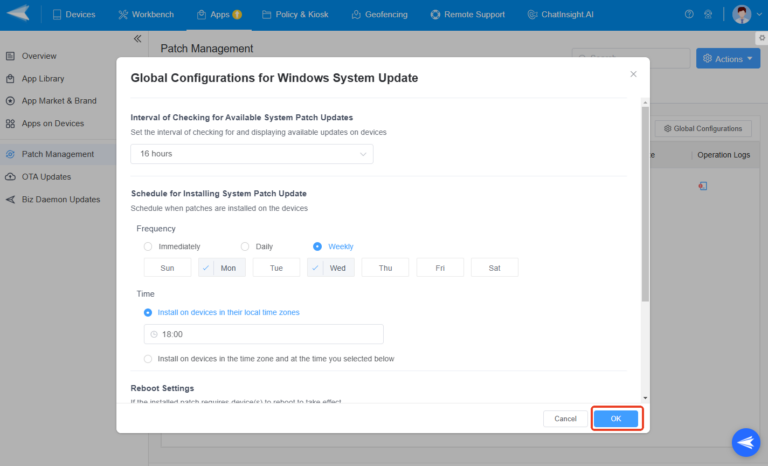The image size is (768, 466).
Task: Go to Policy & Kiosk
Action: click(x=295, y=15)
